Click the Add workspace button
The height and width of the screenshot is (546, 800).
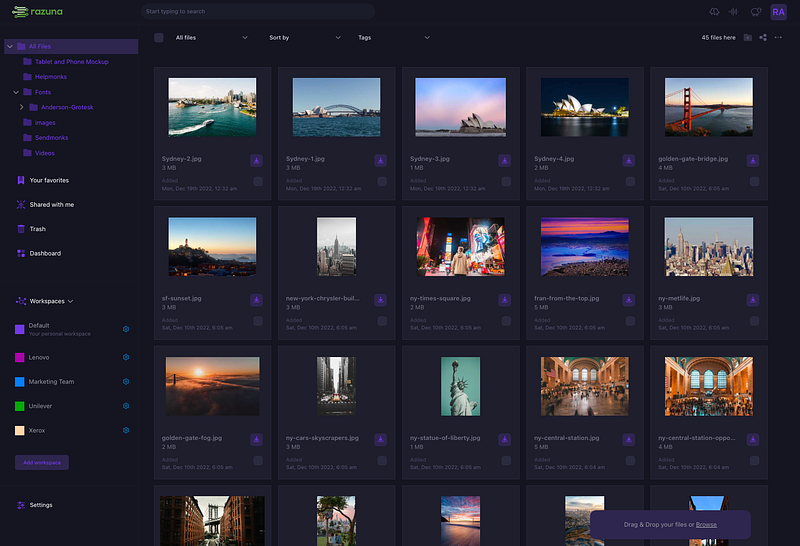tap(42, 462)
